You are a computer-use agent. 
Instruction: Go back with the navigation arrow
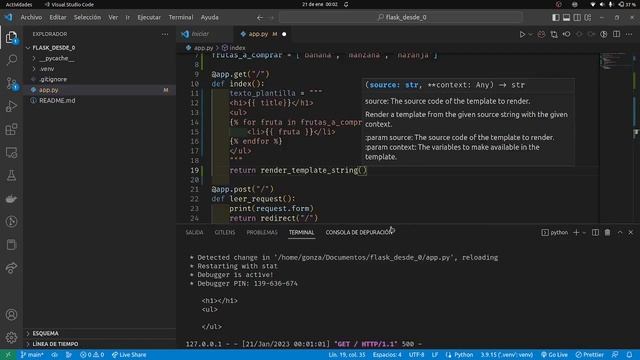coord(260,18)
